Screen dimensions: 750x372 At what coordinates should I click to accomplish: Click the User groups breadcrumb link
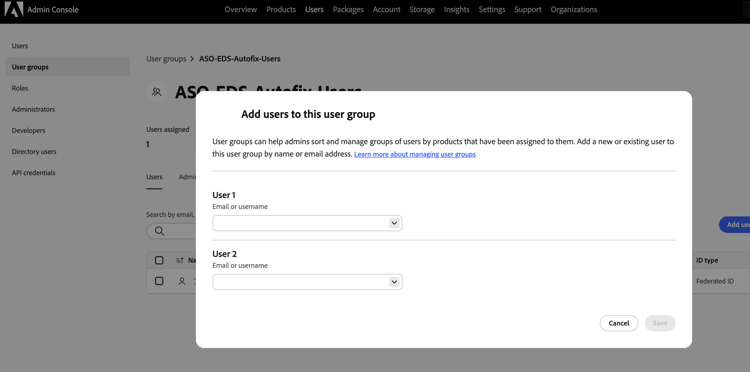click(166, 59)
